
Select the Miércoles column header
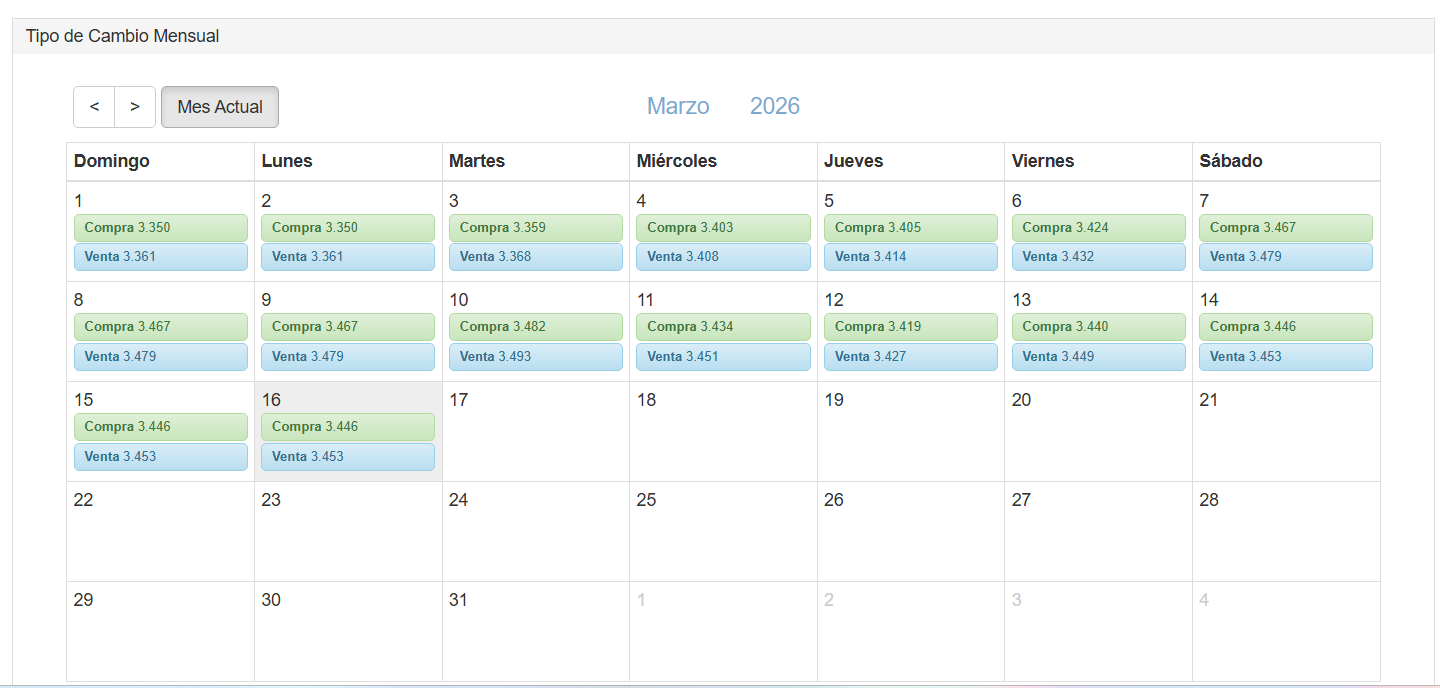coord(677,161)
